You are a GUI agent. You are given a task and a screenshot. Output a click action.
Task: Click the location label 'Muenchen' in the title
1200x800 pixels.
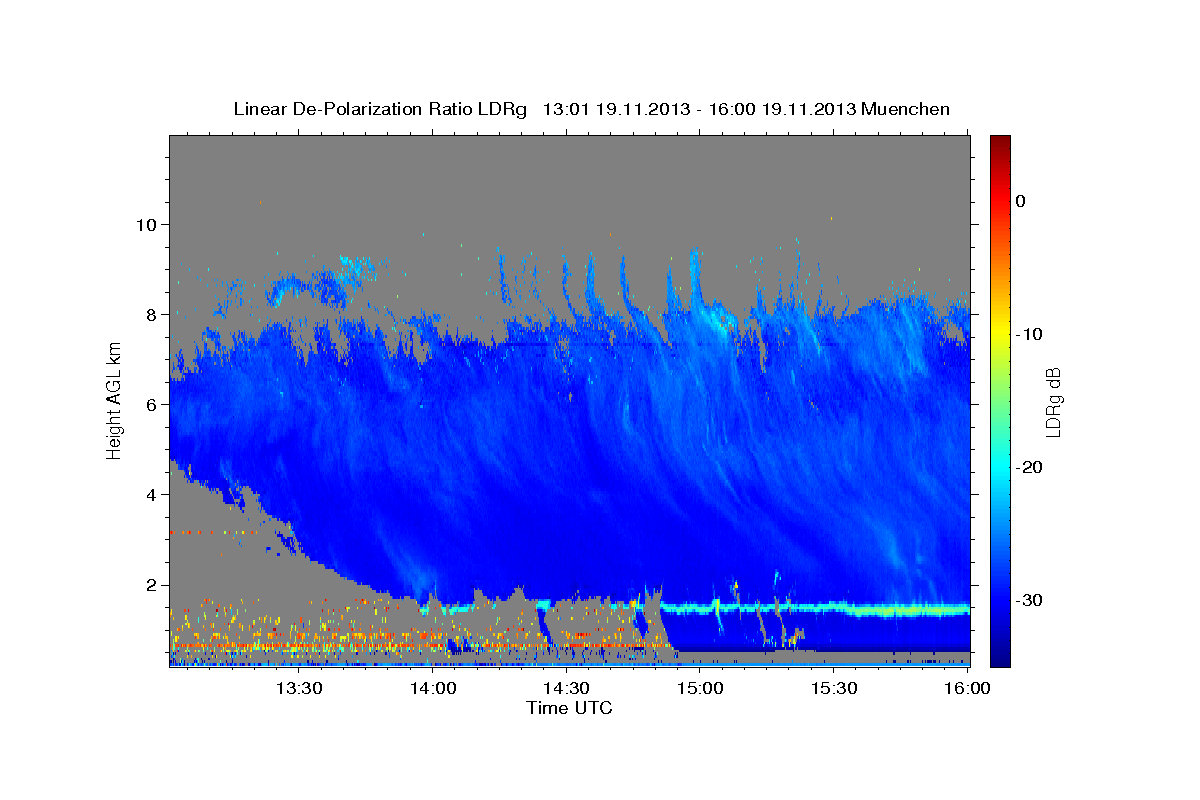point(906,109)
